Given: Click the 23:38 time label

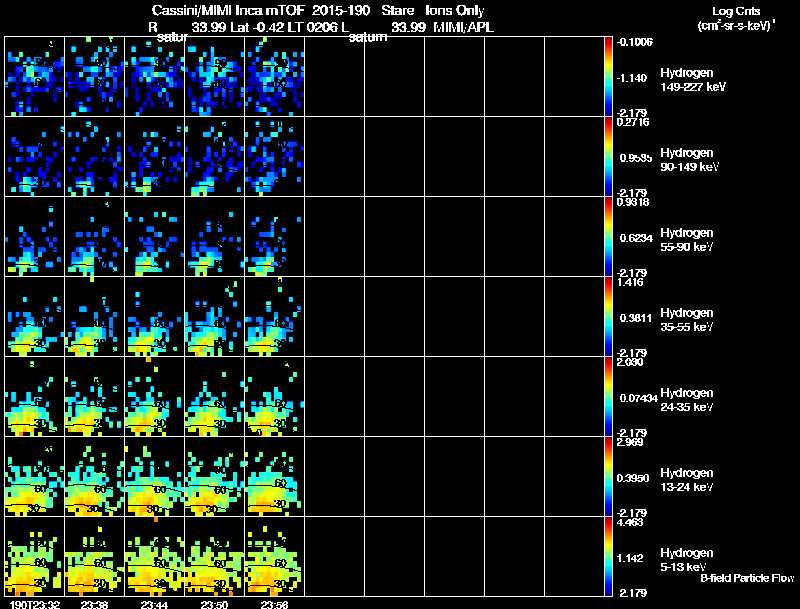Looking at the screenshot, I should [94, 604].
